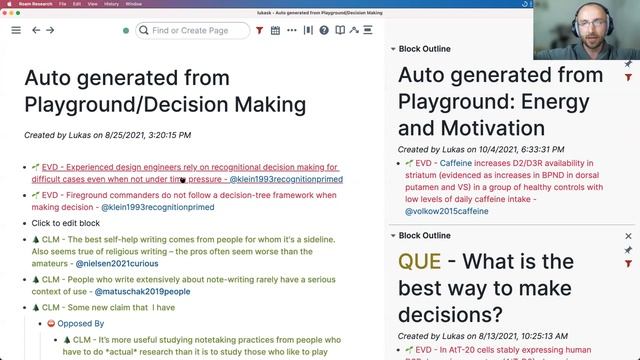640x360 pixels.
Task: Open the Edit menu
Action: (77, 4)
